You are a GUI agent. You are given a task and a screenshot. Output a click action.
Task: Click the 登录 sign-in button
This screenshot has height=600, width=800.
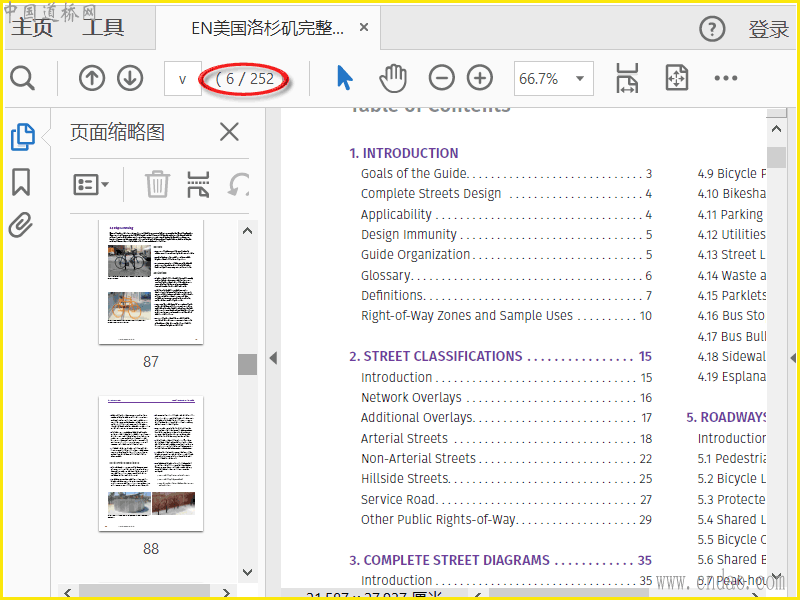click(768, 29)
